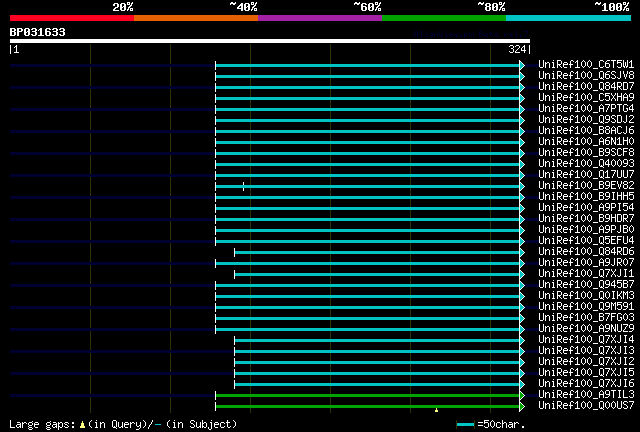Viewport: 640px width, 432px height.
Task: Click subject name UniRef100_Q9SDJ2
Action: tap(586, 119)
